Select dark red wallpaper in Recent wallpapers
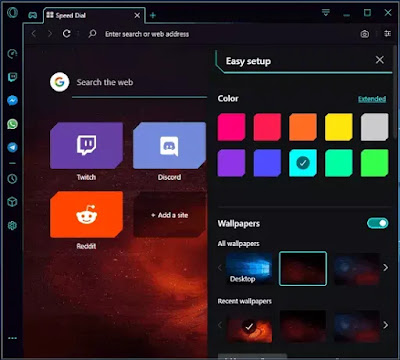Image resolution: width=400 pixels, height=360 pixels. pyautogui.click(x=303, y=327)
